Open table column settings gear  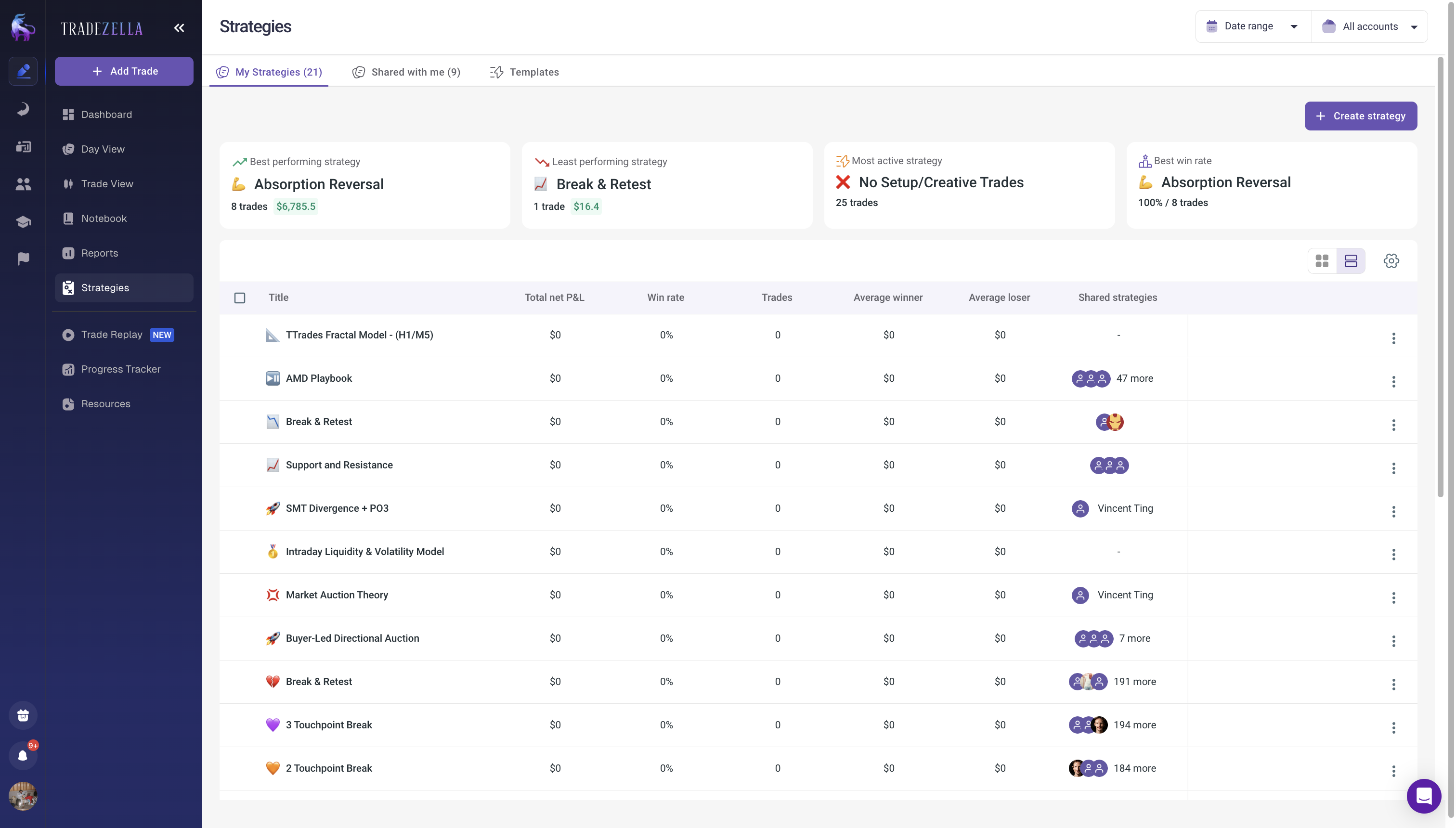[x=1391, y=261]
